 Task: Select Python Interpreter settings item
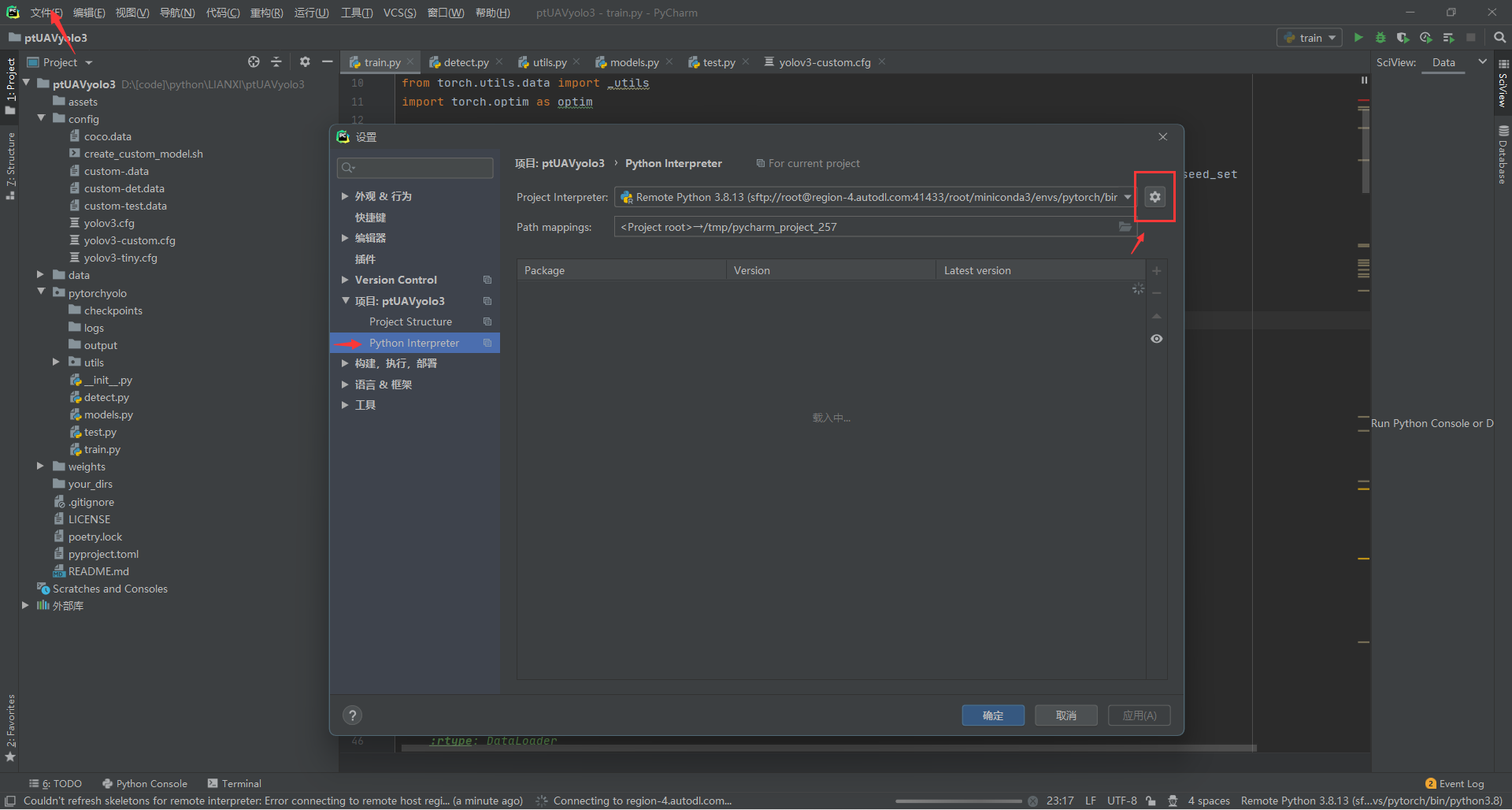point(415,343)
